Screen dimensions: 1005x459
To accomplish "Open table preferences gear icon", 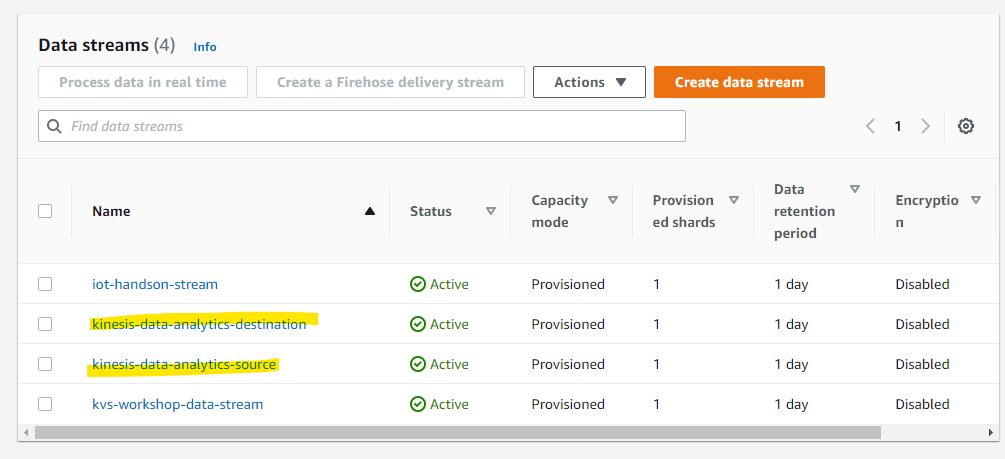I will [x=965, y=126].
